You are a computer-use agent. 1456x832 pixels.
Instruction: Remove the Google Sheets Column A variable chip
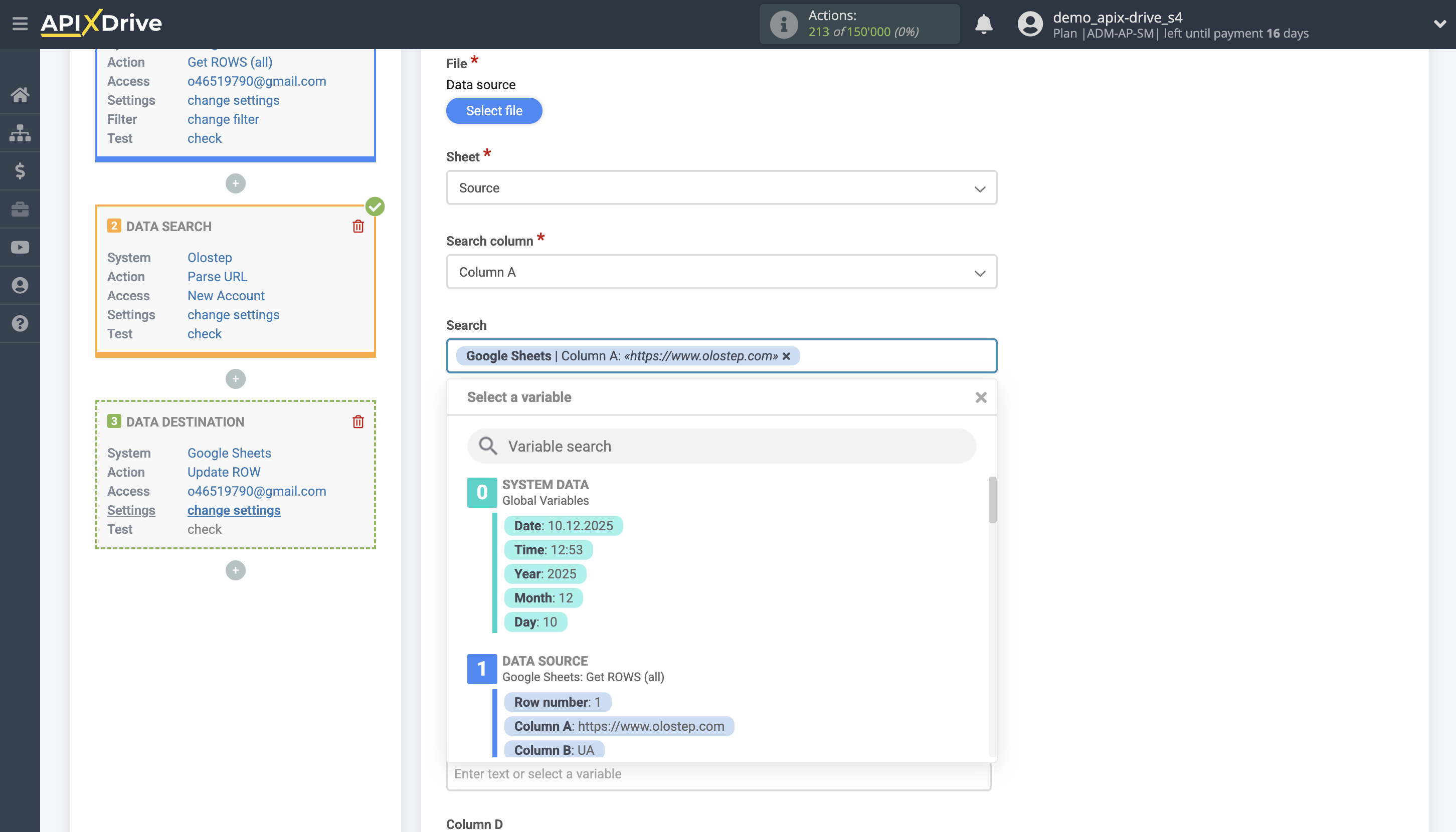click(x=787, y=356)
